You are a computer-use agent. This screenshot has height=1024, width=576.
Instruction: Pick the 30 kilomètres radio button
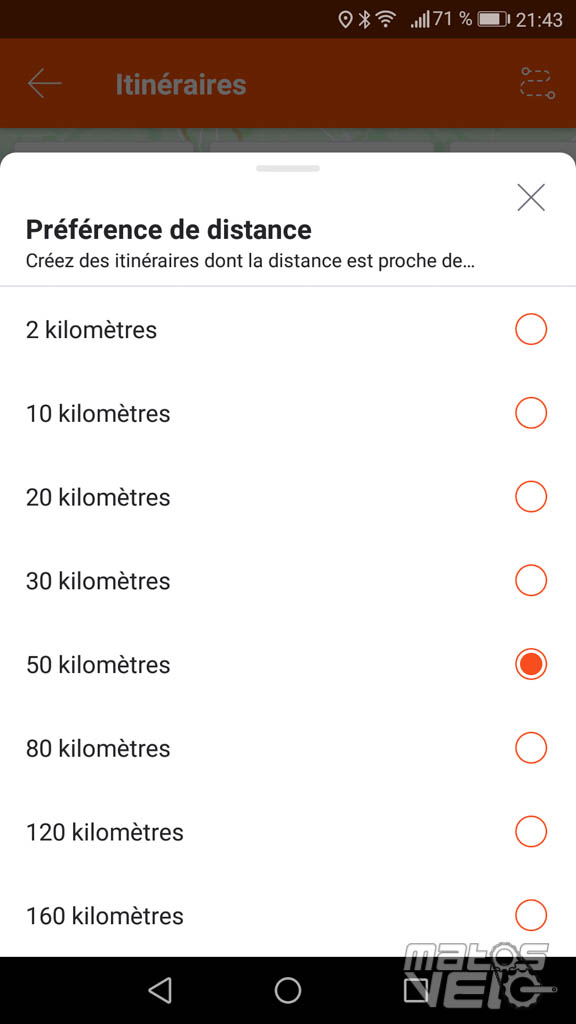[x=531, y=581]
